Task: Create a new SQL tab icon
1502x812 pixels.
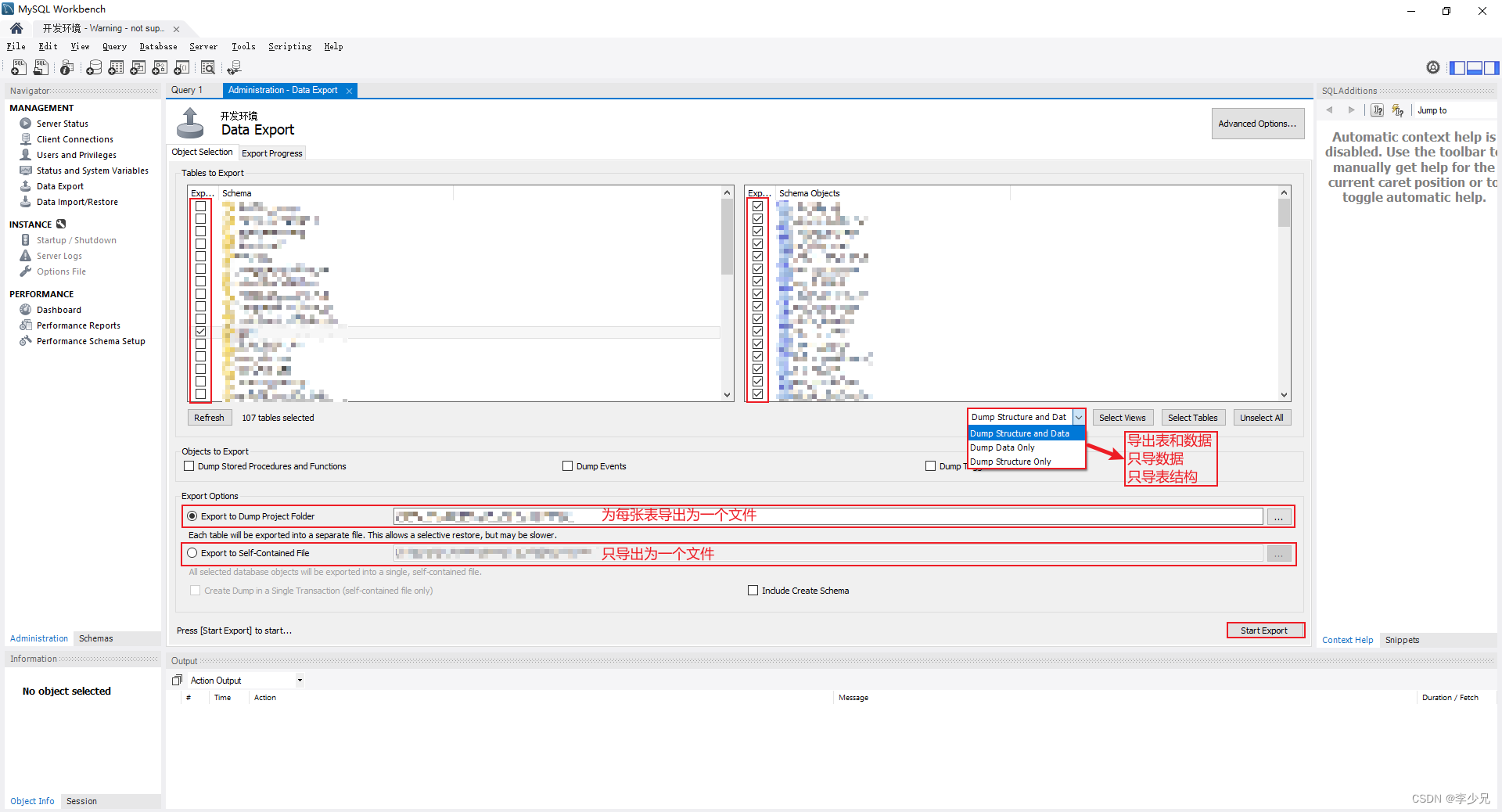Action: [x=19, y=68]
